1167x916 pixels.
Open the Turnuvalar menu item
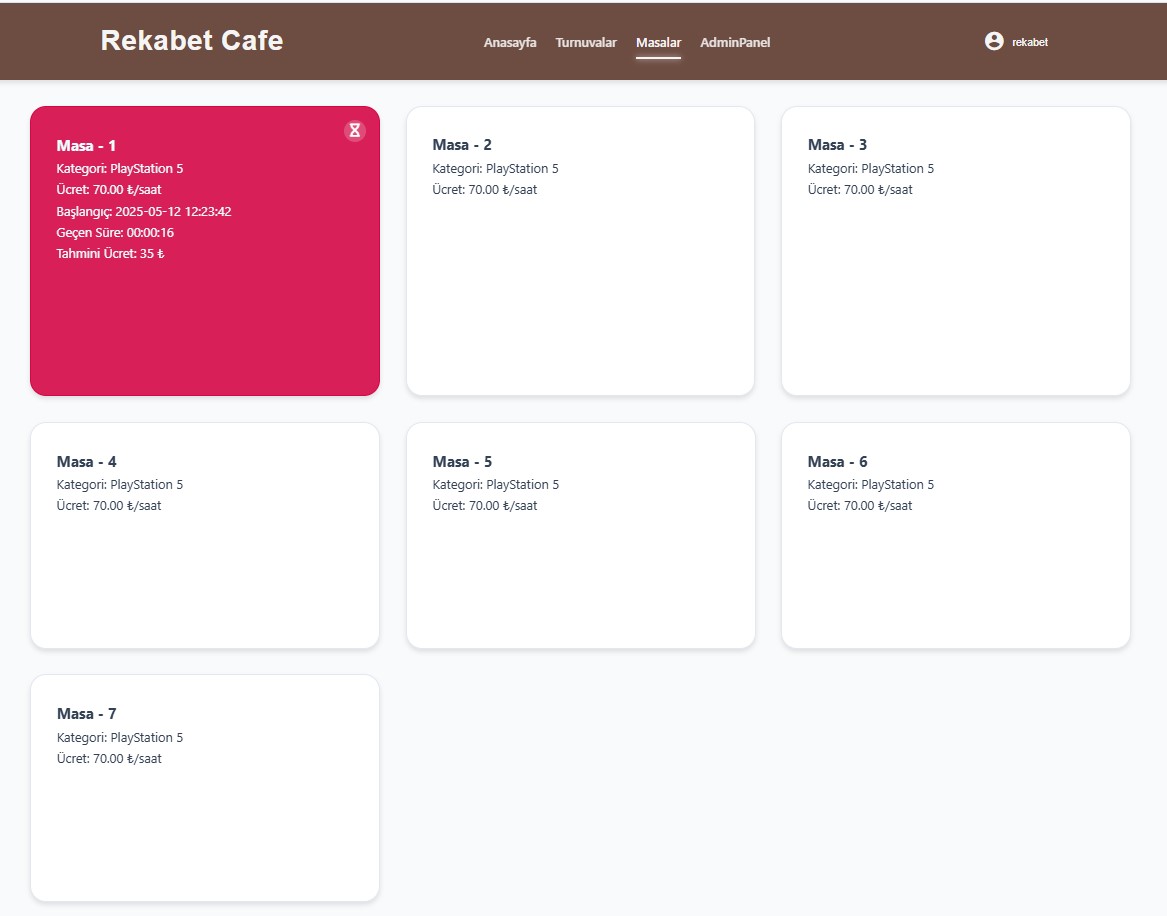(586, 42)
